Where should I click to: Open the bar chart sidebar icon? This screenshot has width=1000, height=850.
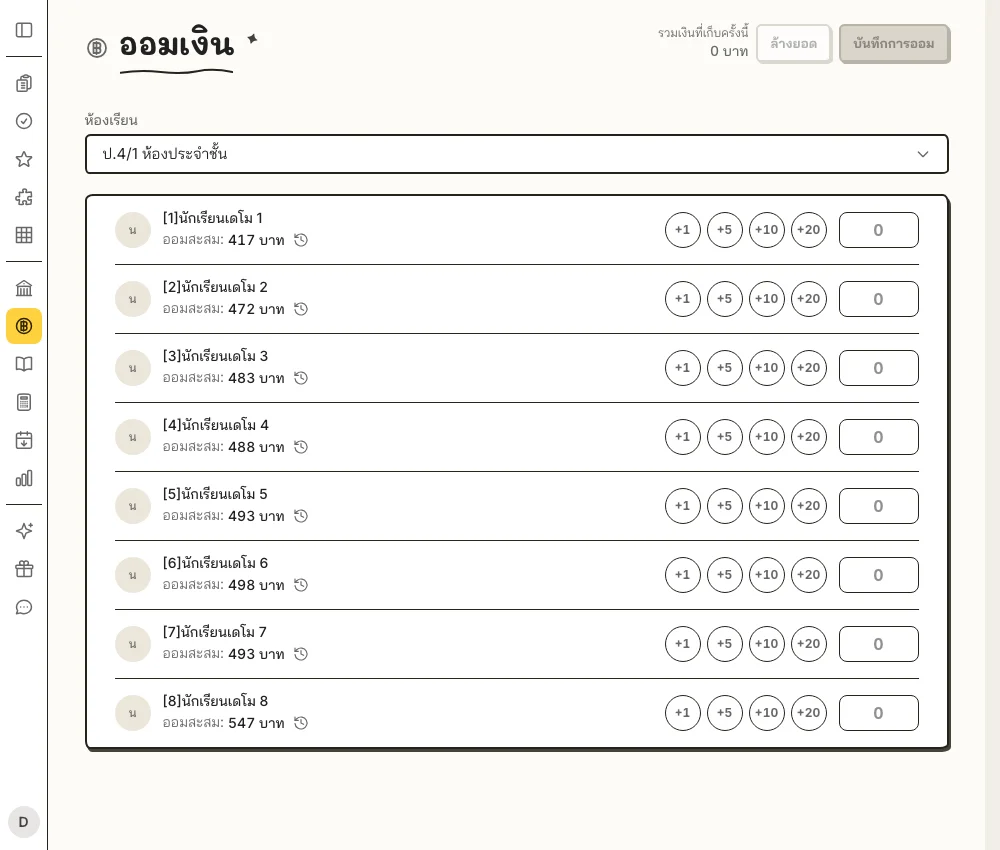[x=24, y=478]
